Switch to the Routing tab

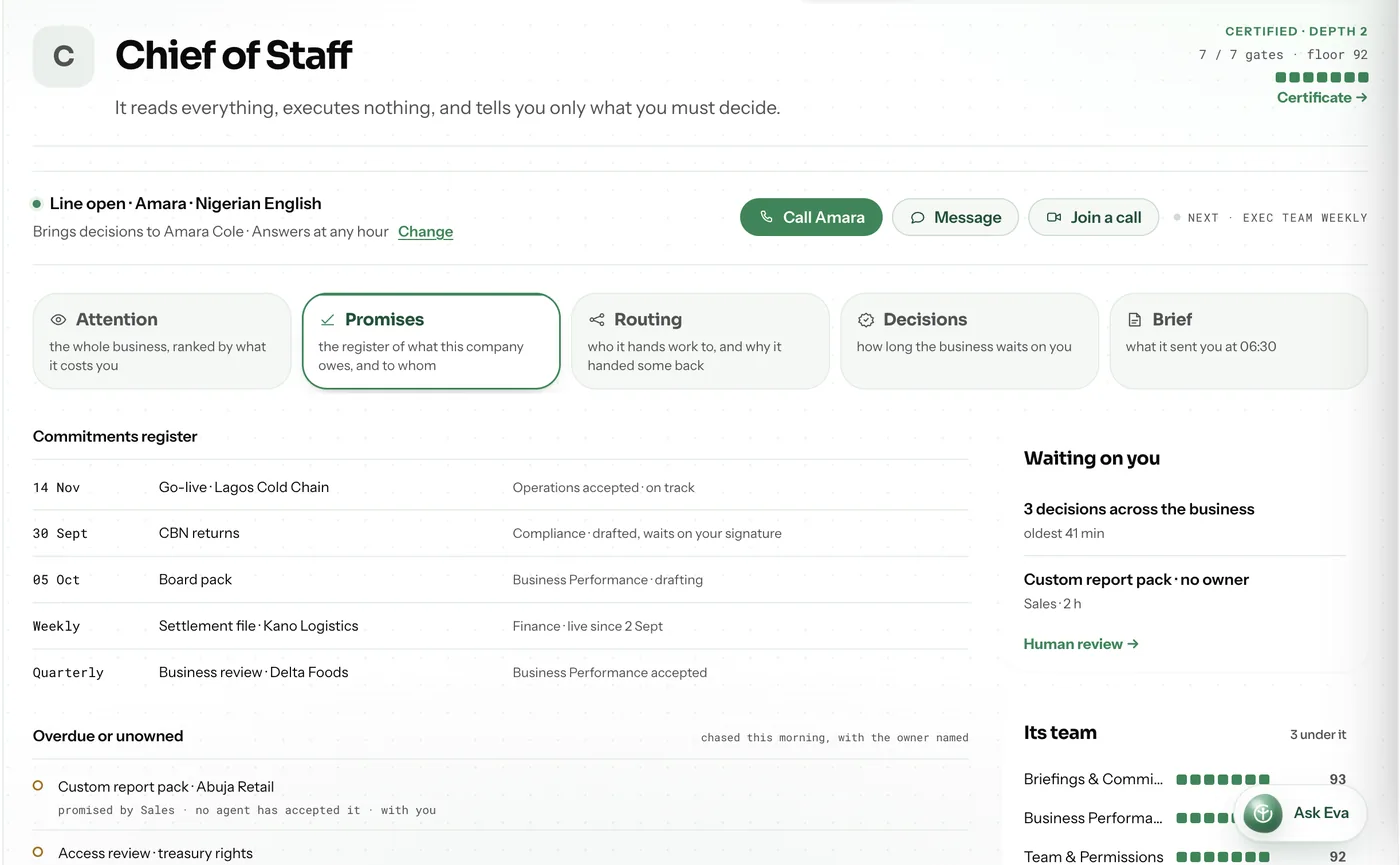coord(700,341)
